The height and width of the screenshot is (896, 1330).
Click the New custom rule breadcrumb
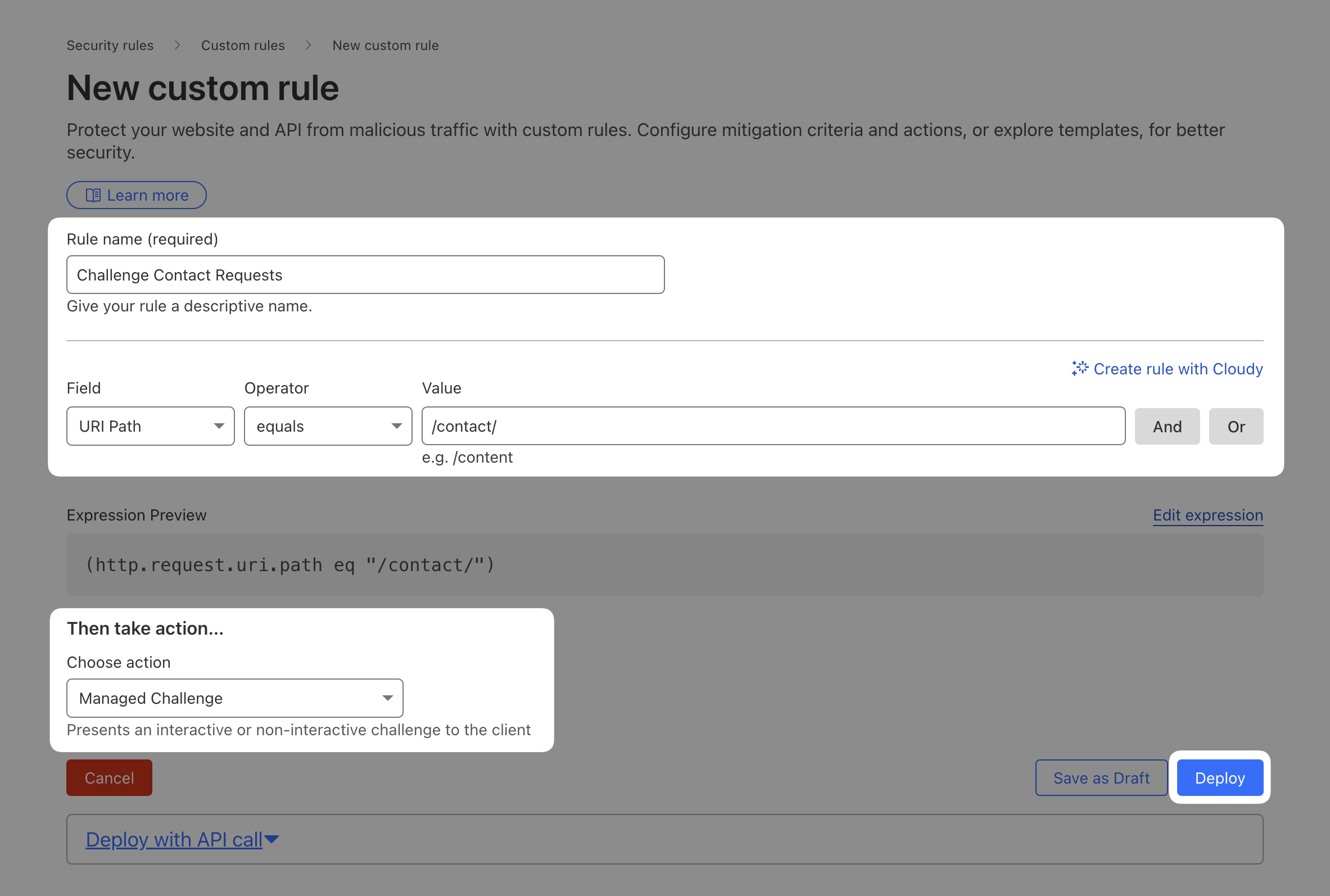coord(386,45)
